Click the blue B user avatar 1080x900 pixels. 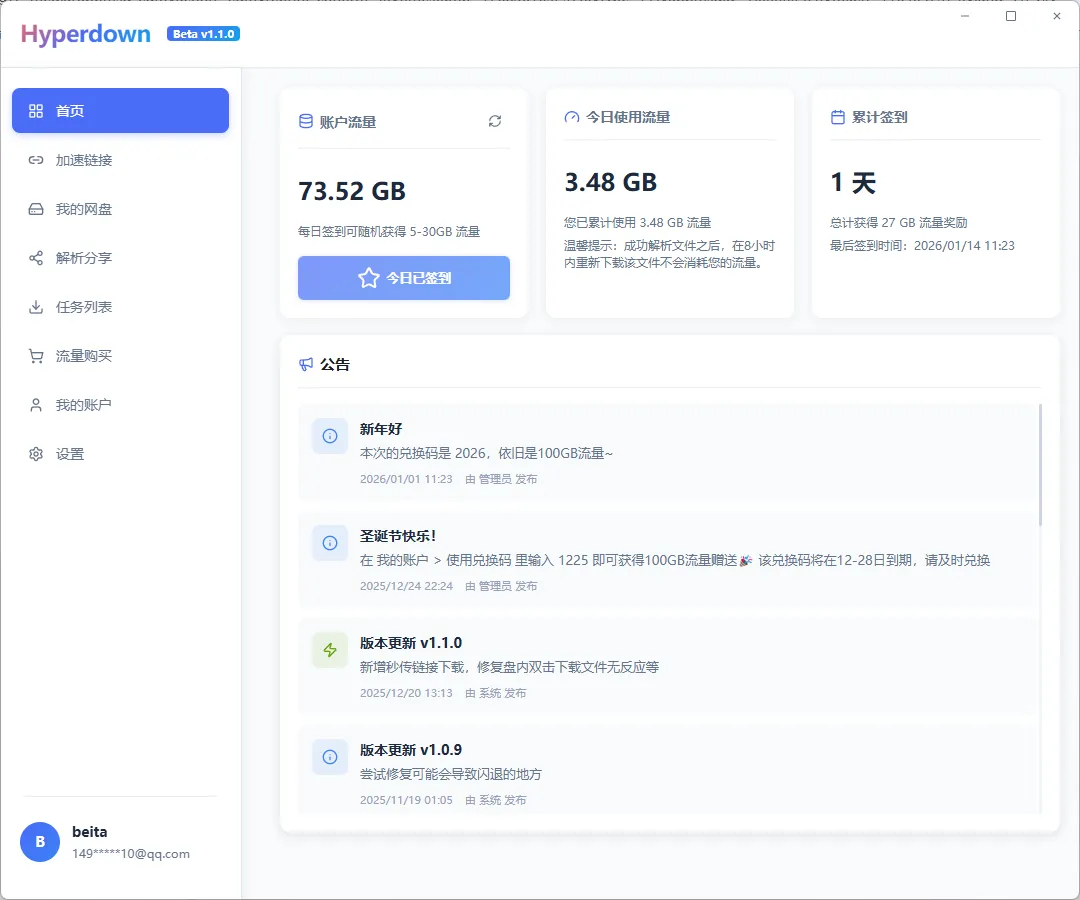(x=40, y=841)
